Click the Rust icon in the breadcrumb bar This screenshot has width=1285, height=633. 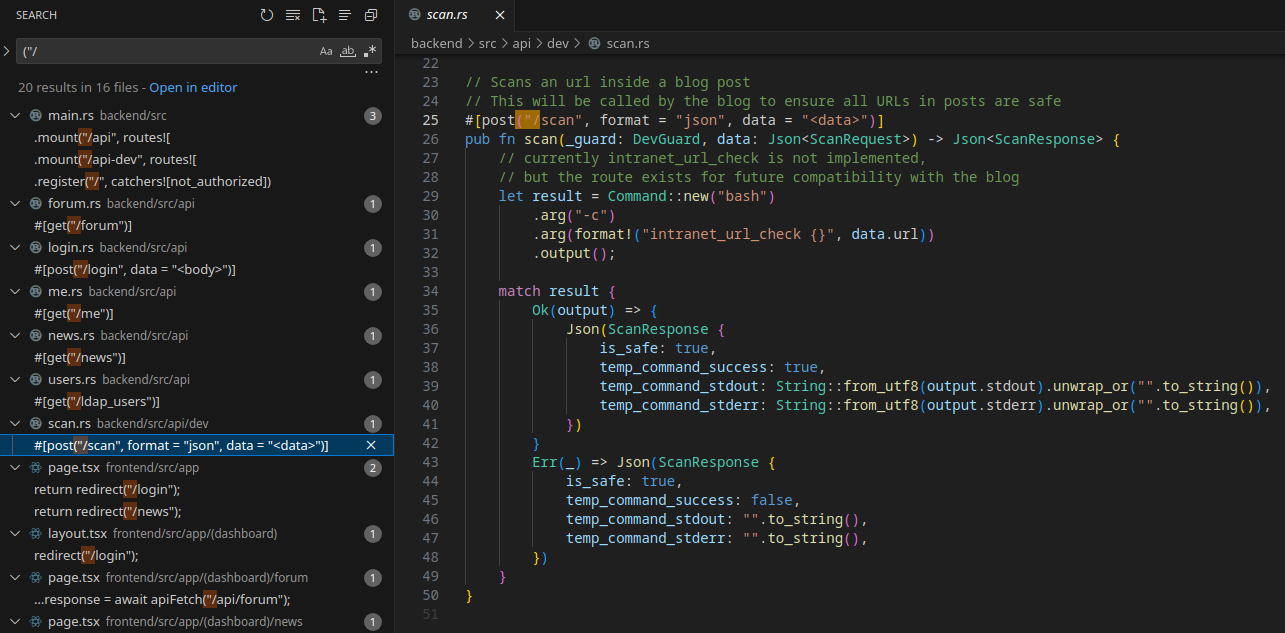[x=594, y=44]
